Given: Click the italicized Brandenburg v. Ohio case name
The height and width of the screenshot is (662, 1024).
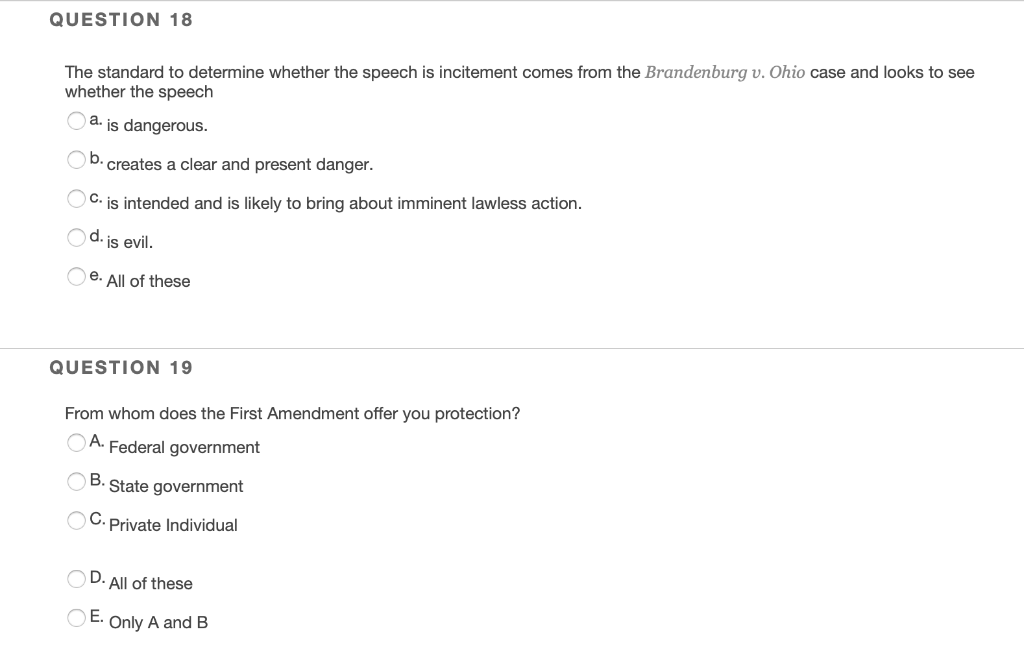Looking at the screenshot, I should click(x=724, y=71).
